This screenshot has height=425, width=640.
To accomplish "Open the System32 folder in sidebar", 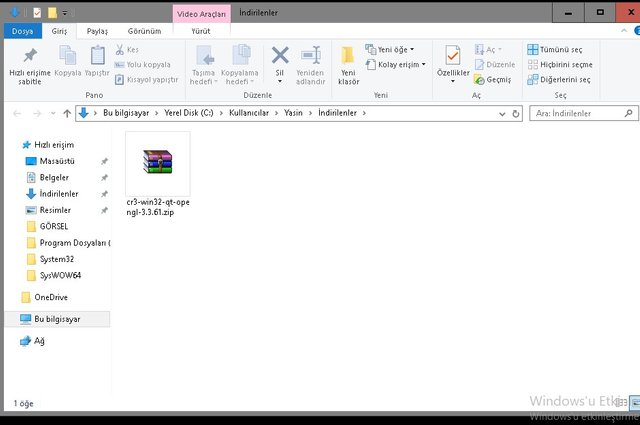I will pyautogui.click(x=50, y=259).
